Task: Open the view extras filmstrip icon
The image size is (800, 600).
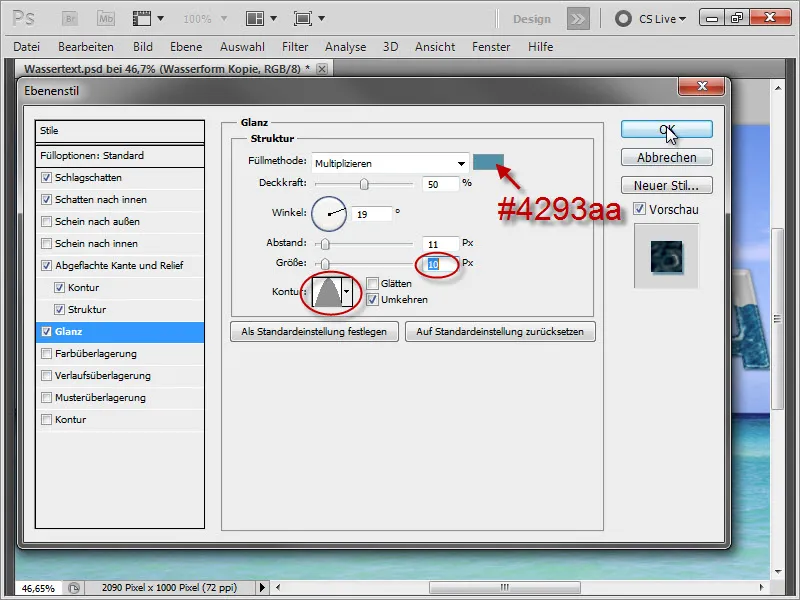Action: pos(142,19)
